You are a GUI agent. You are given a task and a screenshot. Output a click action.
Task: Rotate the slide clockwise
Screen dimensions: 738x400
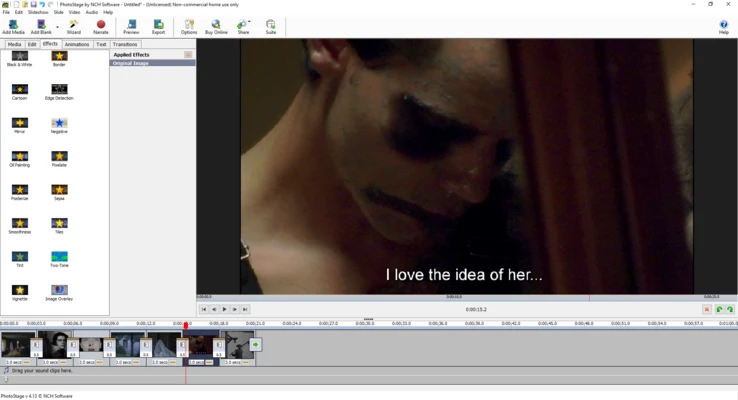[730, 309]
